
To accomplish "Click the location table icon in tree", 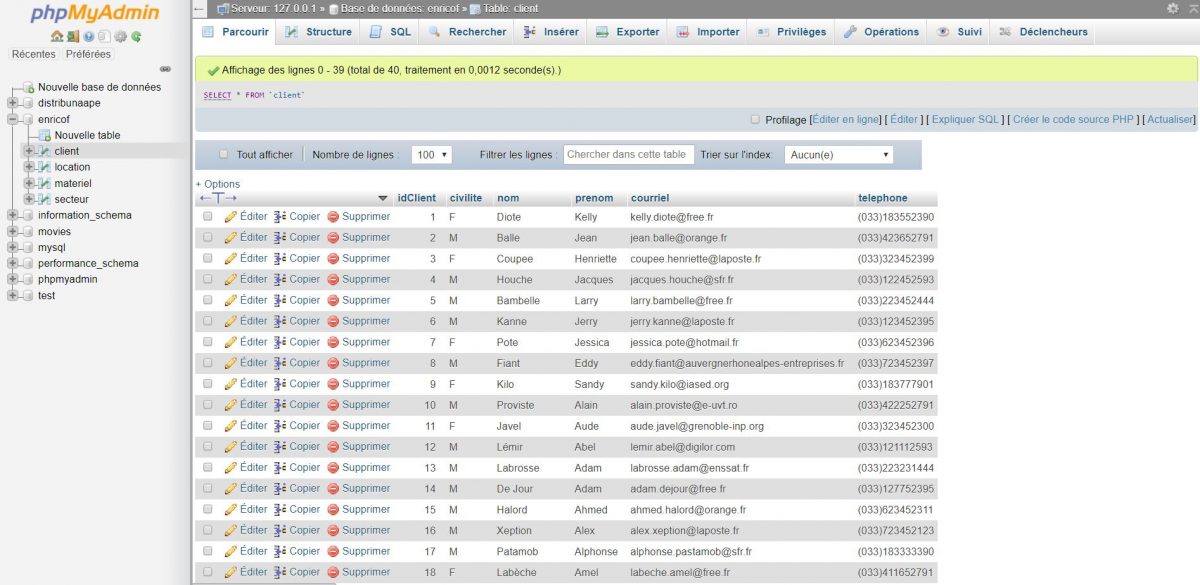I will coord(44,167).
